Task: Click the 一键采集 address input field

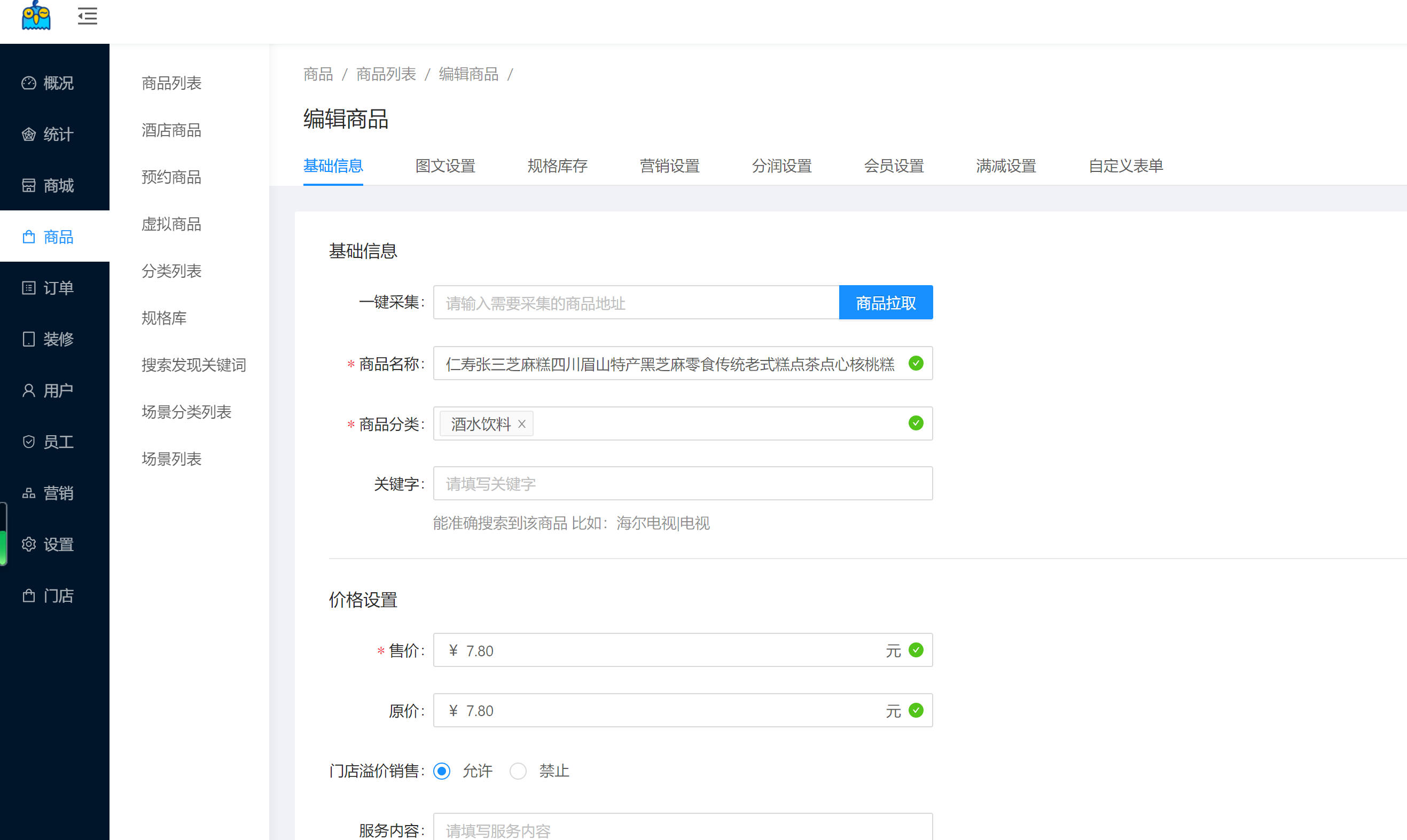Action: (x=635, y=303)
